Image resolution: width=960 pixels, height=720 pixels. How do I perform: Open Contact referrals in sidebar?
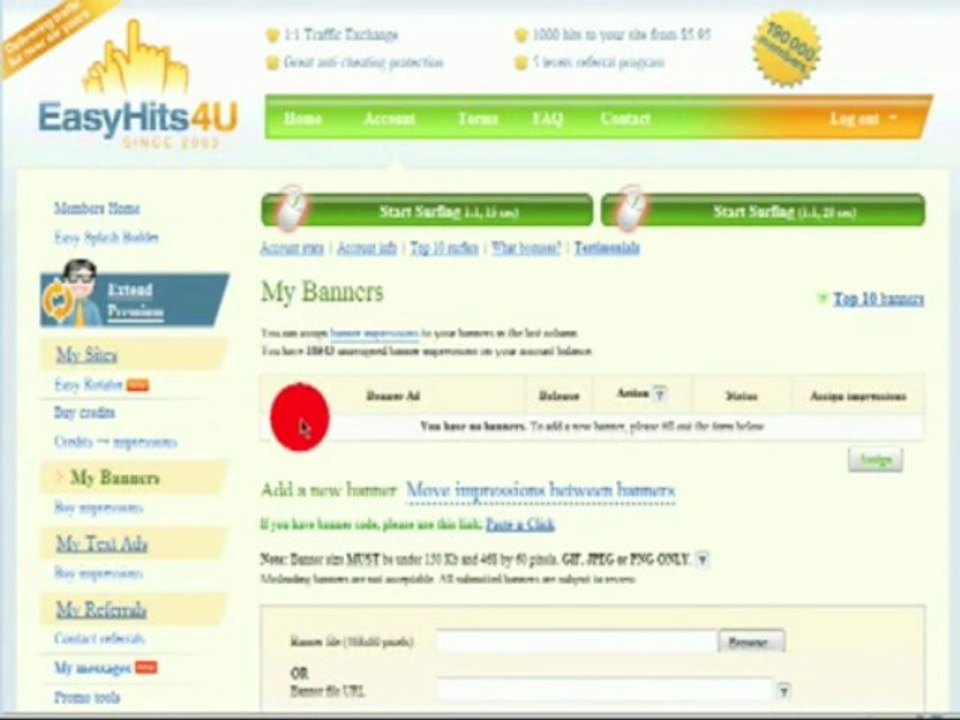pos(99,639)
